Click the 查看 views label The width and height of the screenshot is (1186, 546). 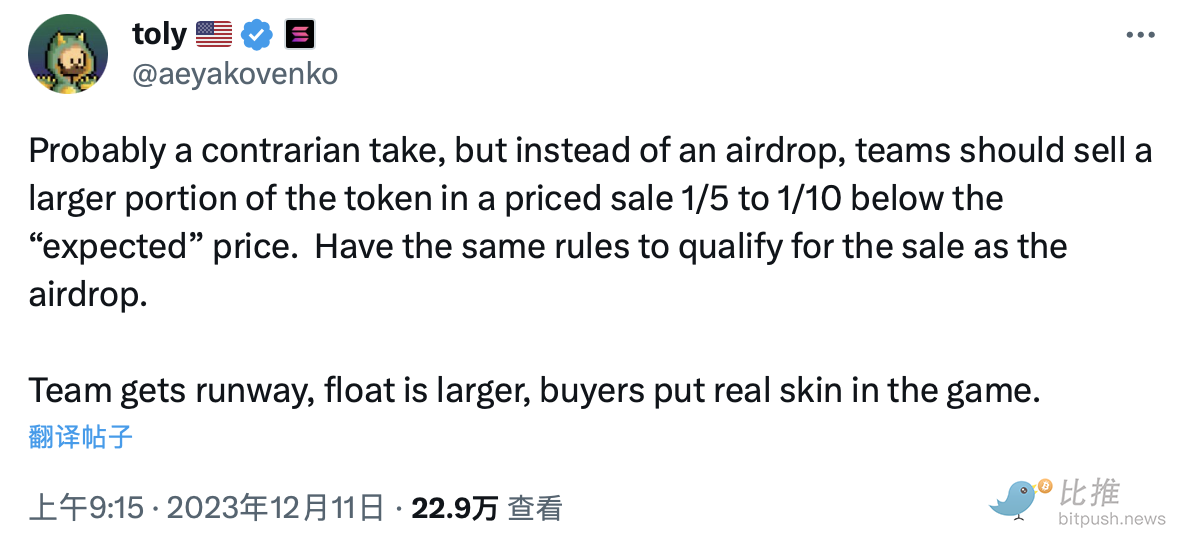click(535, 508)
